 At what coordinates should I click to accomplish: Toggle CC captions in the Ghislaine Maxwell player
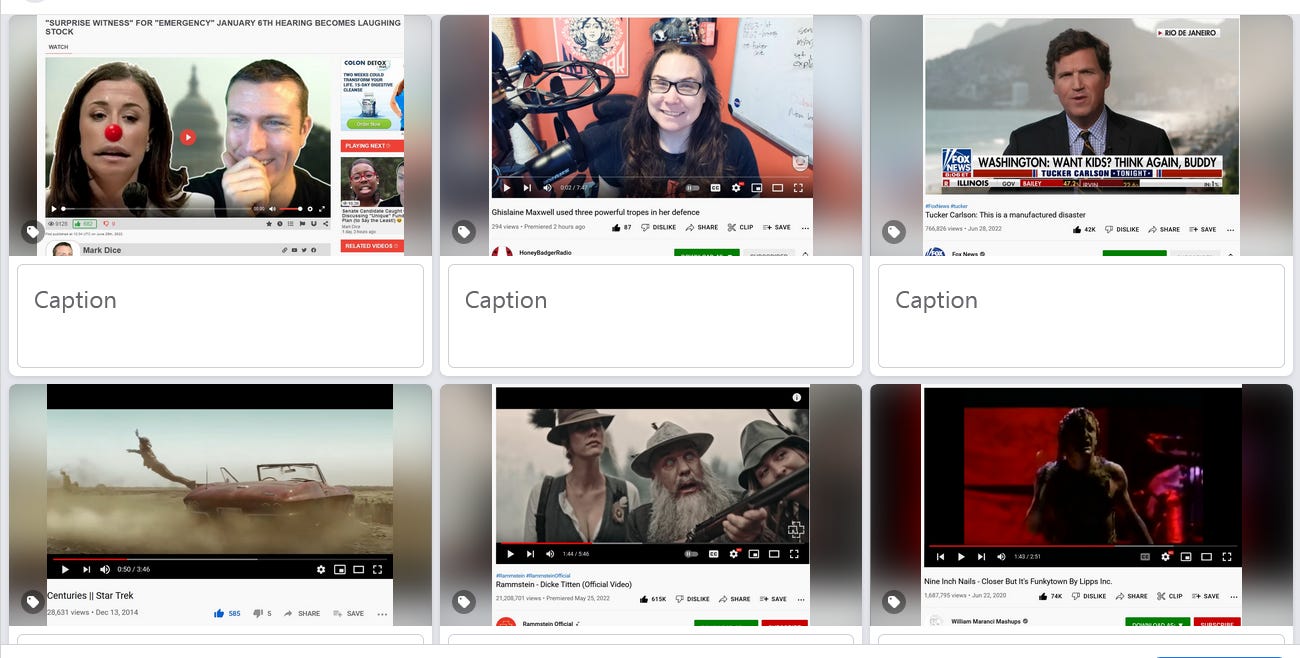pyautogui.click(x=715, y=187)
